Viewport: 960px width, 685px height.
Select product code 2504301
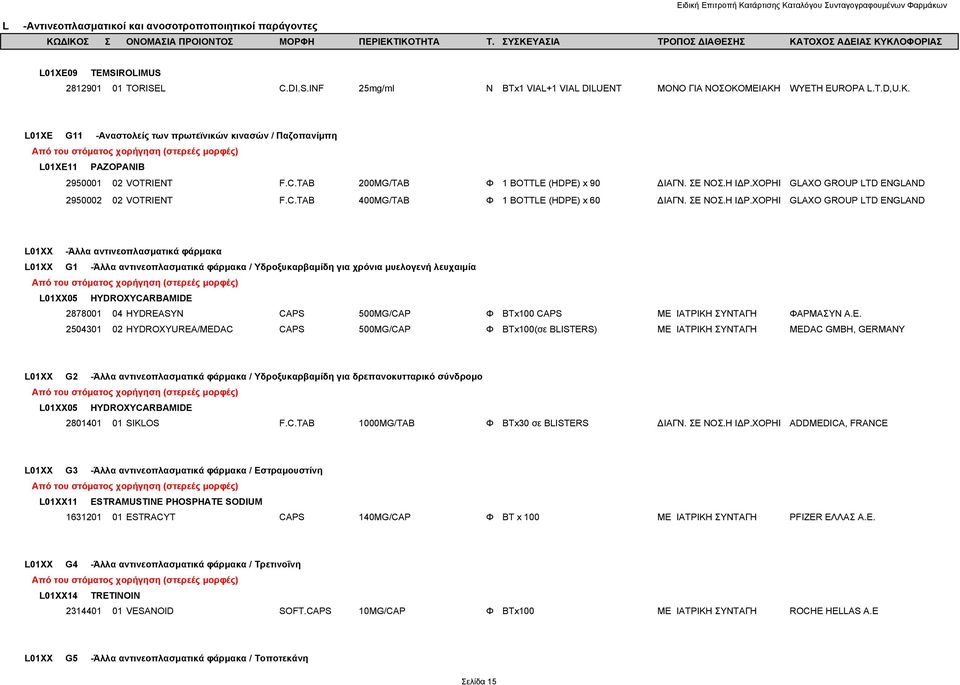[x=84, y=329]
